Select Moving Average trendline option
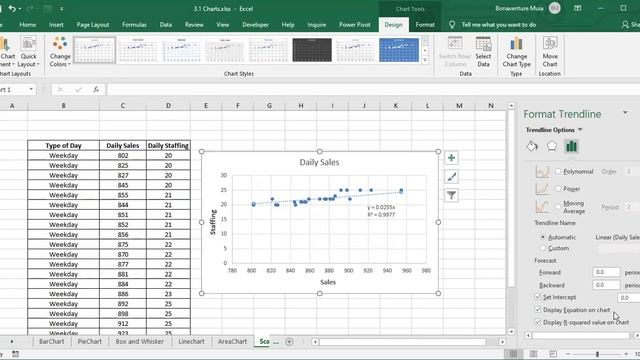Viewport: 640px width, 360px height. 558,207
